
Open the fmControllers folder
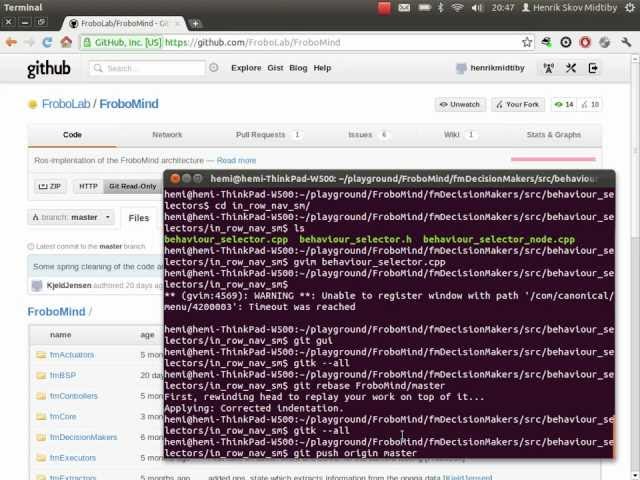click(73, 396)
